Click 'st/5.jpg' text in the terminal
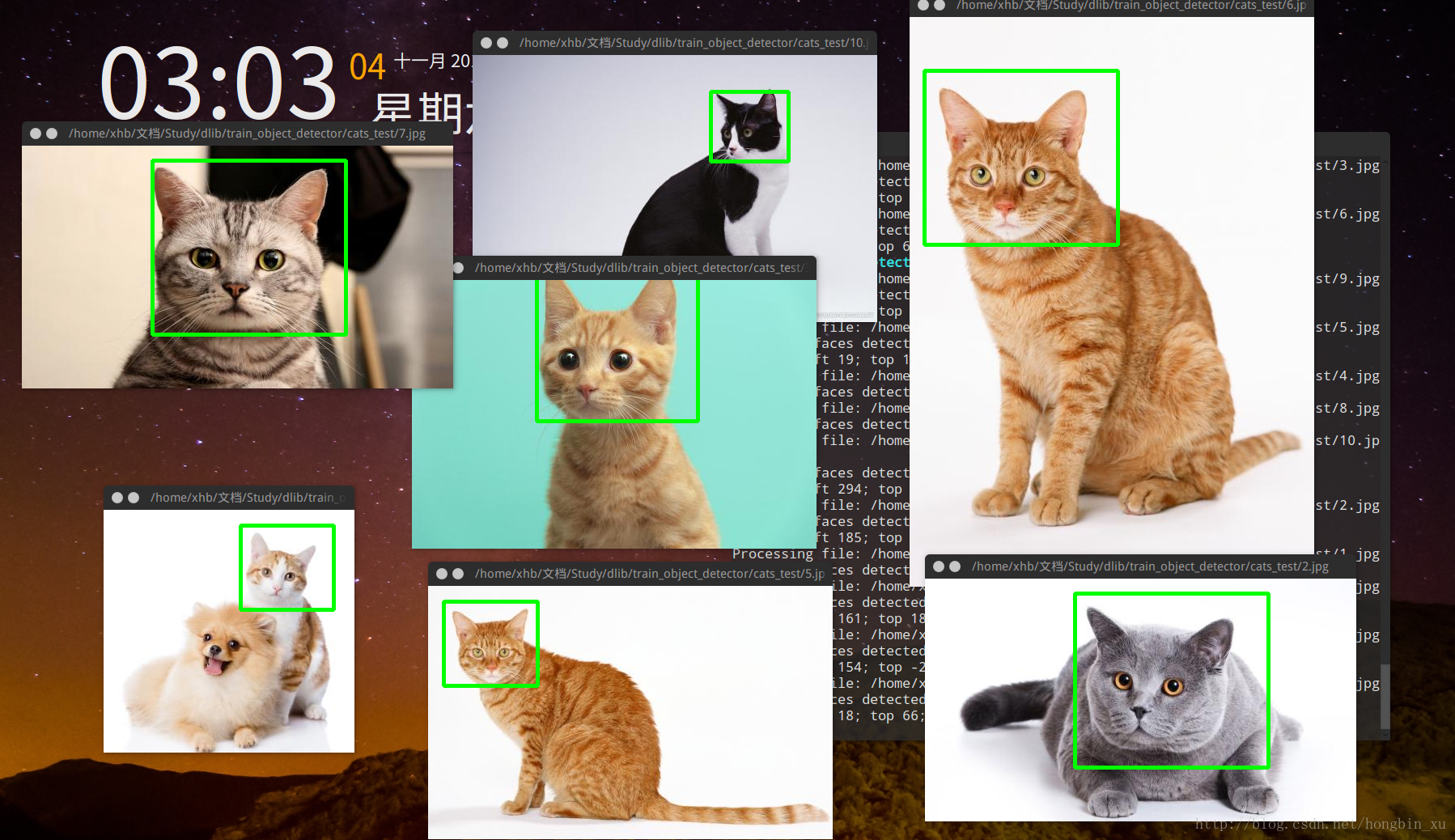 coord(1347,328)
